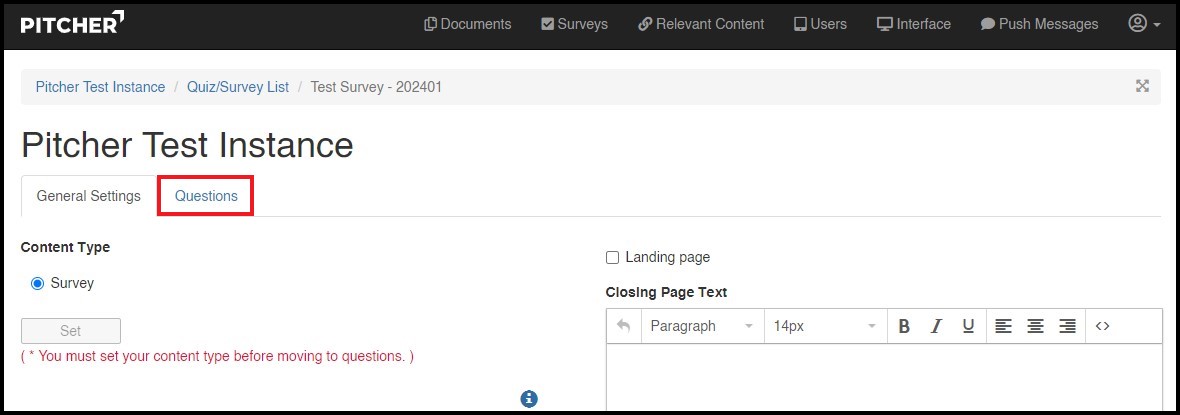Viewport: 1180px width, 415px height.
Task: Center align the closing page text
Action: 1036,326
